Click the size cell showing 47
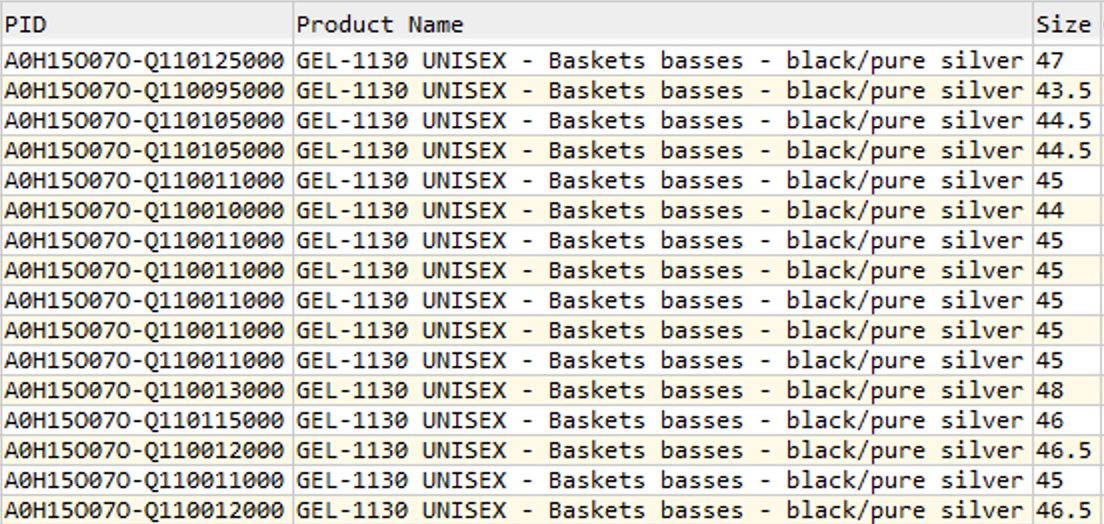Image resolution: width=1104 pixels, height=524 pixels. point(1067,61)
